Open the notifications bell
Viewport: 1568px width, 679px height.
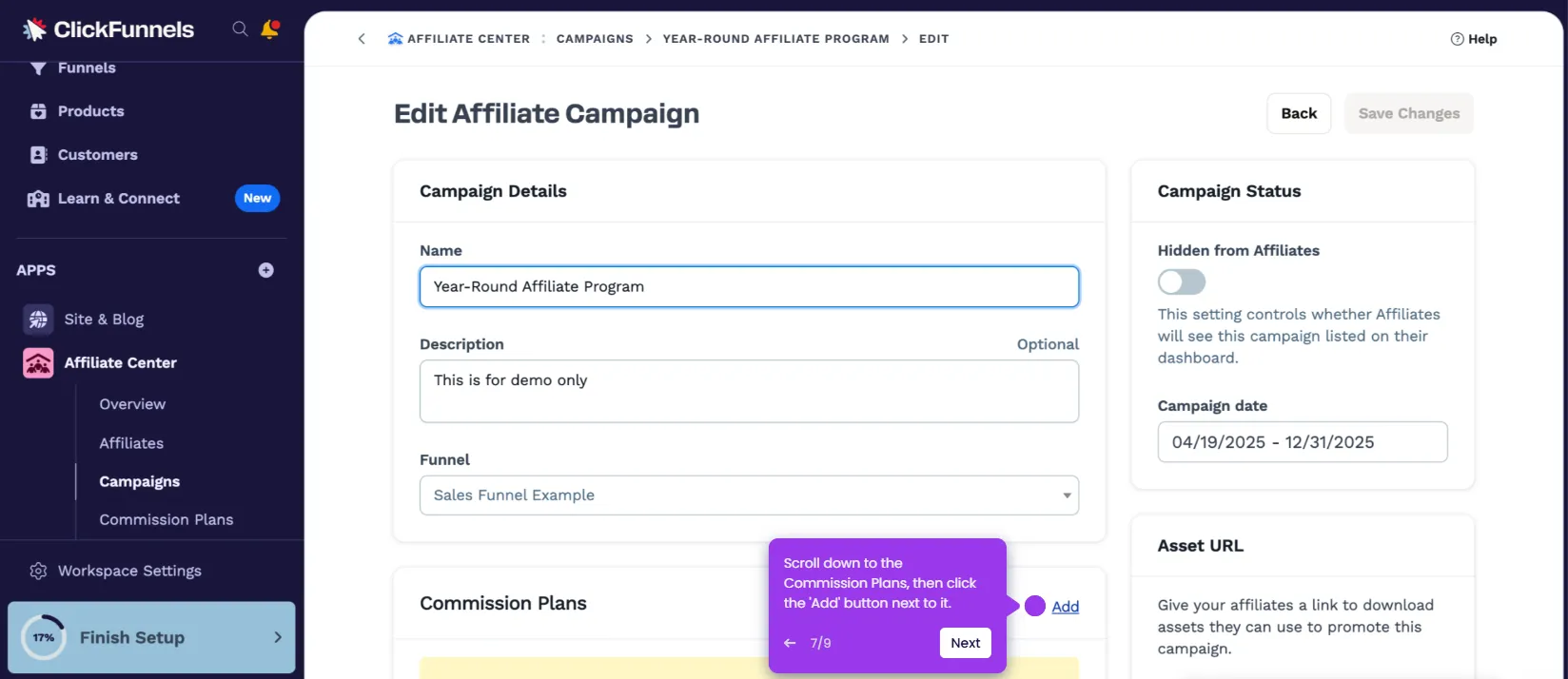tap(270, 29)
